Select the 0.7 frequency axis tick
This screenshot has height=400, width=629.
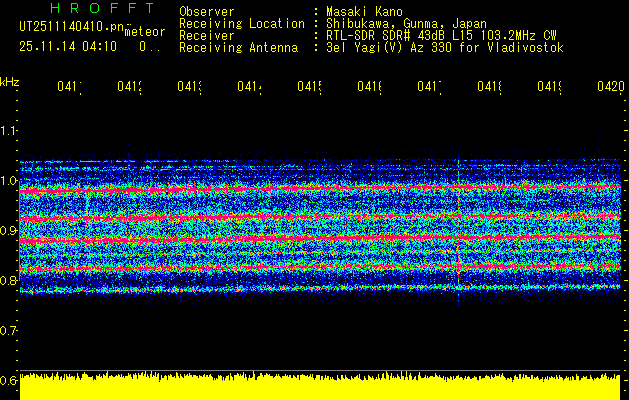(9, 331)
